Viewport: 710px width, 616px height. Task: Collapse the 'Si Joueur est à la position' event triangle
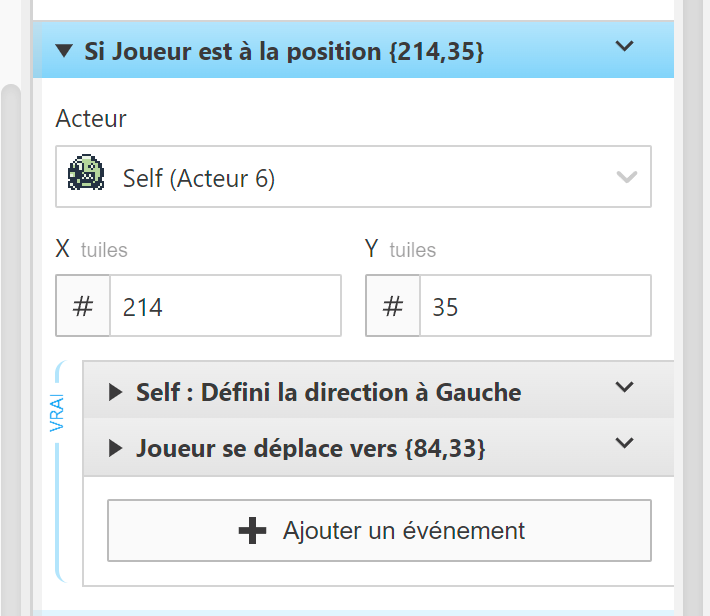(65, 51)
